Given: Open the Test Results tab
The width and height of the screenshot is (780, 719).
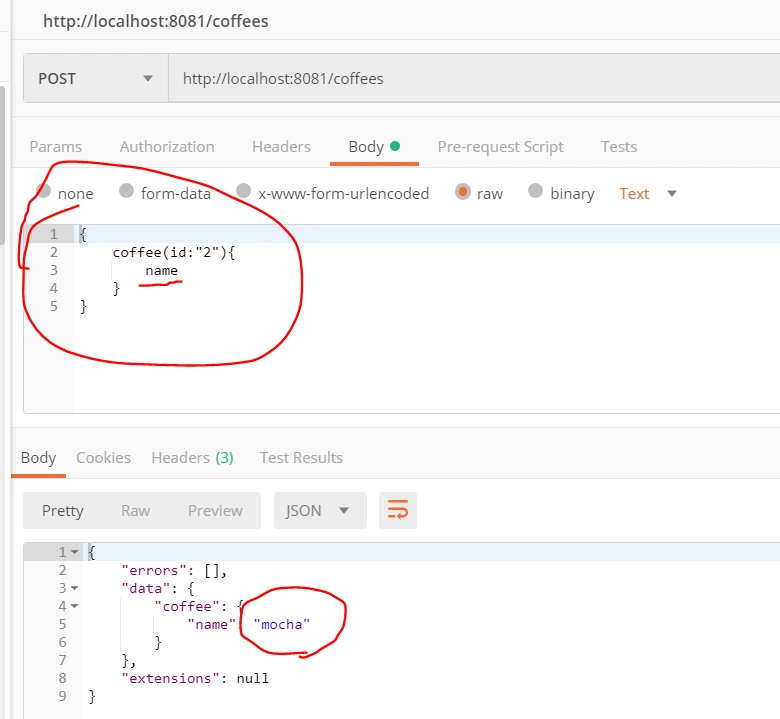Looking at the screenshot, I should click(301, 458).
